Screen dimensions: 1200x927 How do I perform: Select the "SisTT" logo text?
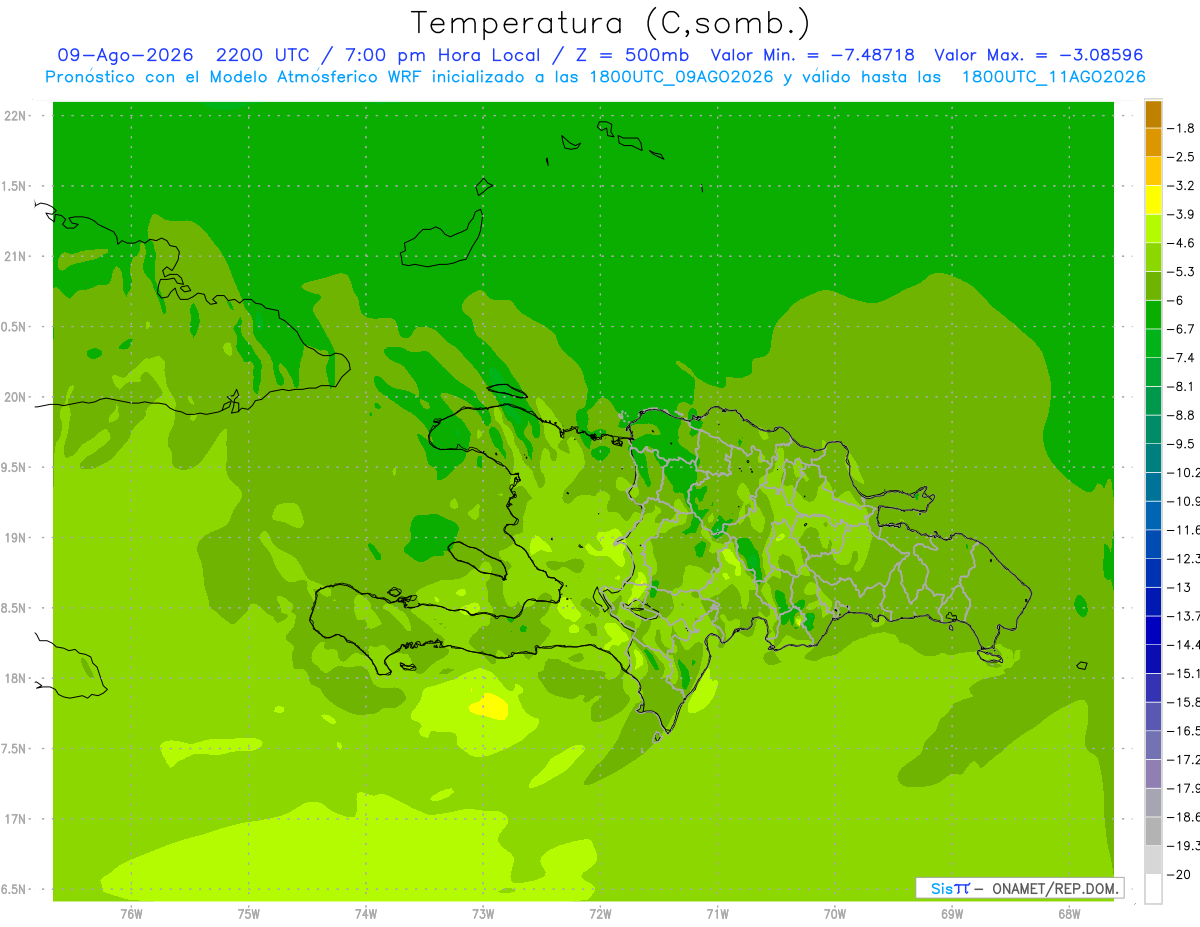click(x=950, y=888)
